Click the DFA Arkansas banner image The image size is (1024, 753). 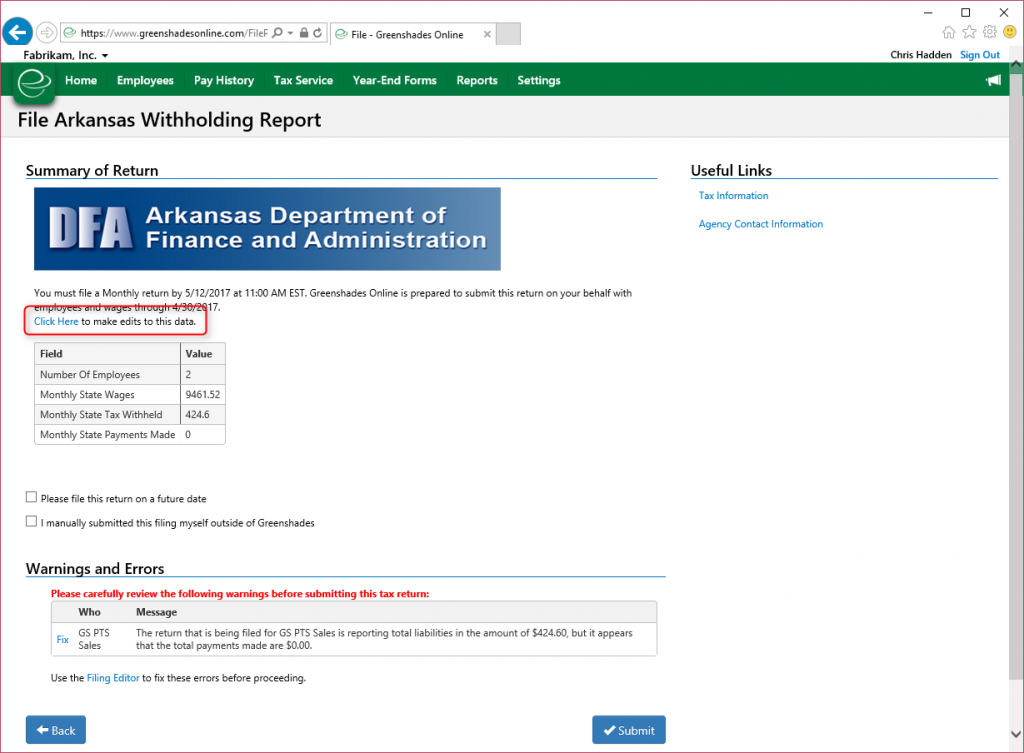pyautogui.click(x=267, y=229)
